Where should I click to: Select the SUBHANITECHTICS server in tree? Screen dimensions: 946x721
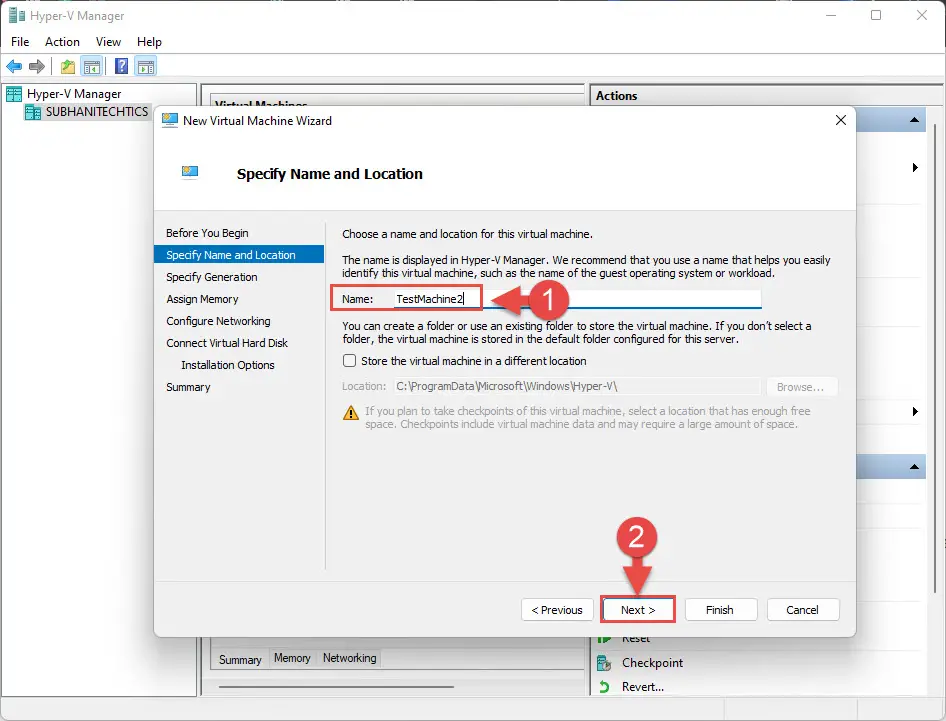[97, 112]
